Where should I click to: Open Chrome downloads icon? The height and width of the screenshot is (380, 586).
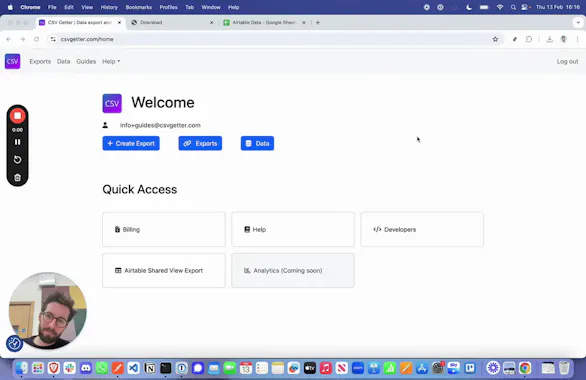coord(549,39)
